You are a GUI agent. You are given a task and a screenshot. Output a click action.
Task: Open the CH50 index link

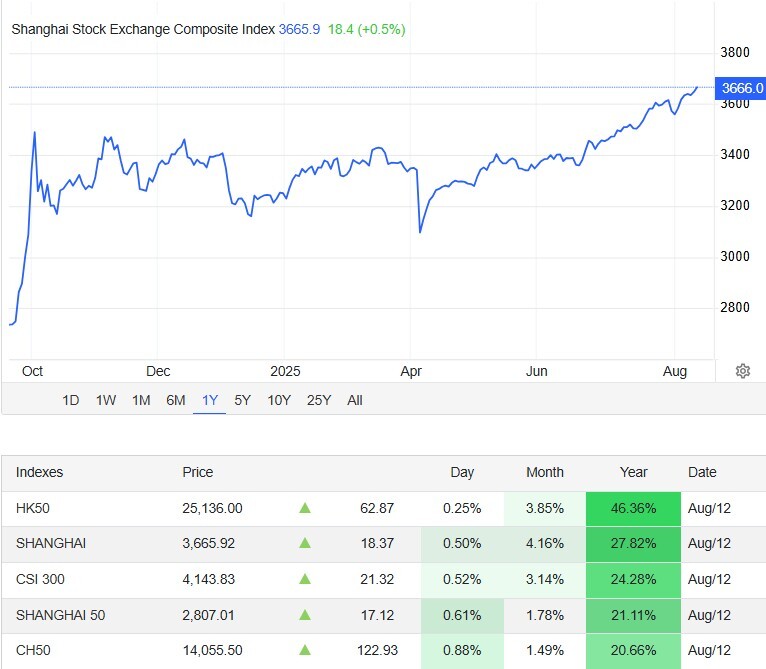33,650
